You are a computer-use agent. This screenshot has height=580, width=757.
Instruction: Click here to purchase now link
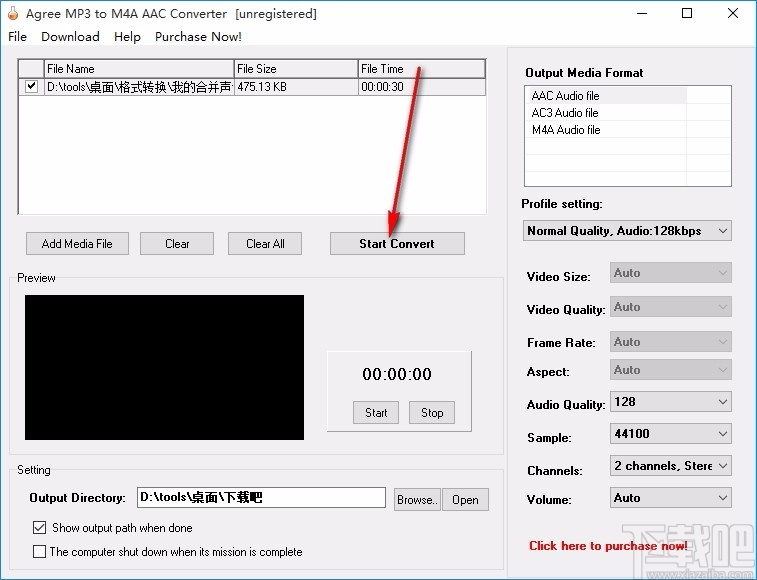point(608,546)
